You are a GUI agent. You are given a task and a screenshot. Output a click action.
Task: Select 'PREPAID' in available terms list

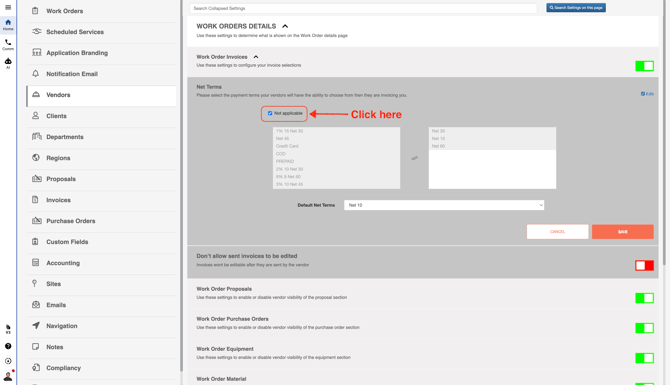[x=336, y=162]
